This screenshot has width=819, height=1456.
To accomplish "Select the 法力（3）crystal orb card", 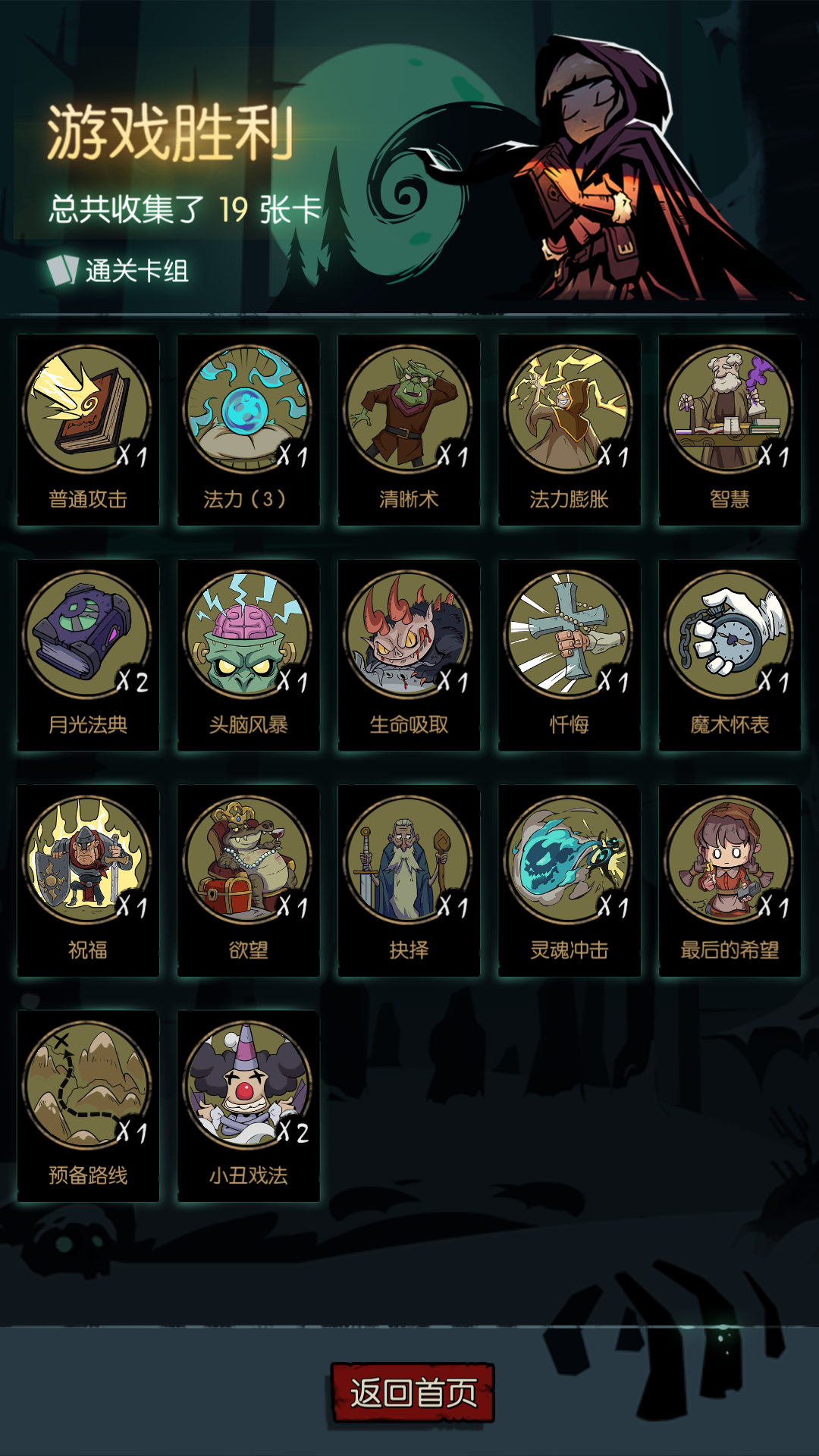I will click(x=248, y=430).
